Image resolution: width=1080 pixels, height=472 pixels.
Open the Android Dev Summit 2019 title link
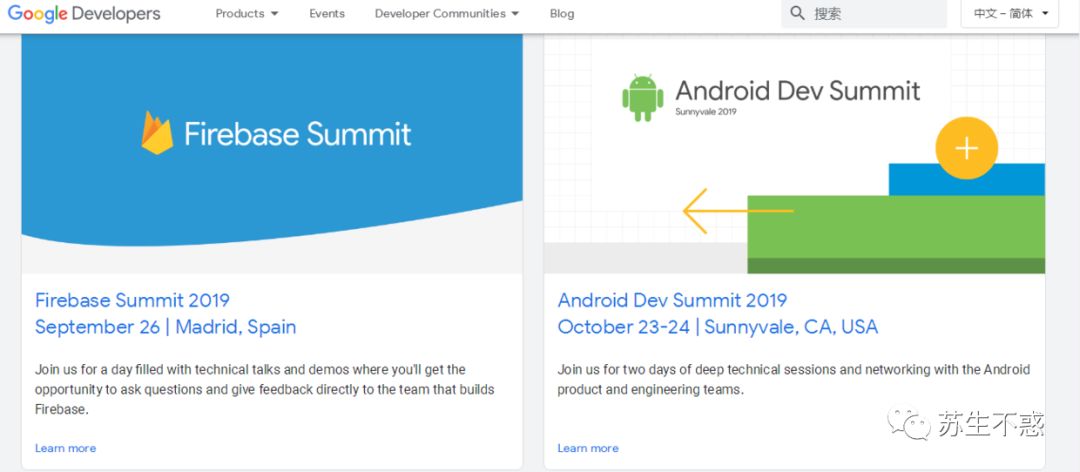click(x=672, y=300)
